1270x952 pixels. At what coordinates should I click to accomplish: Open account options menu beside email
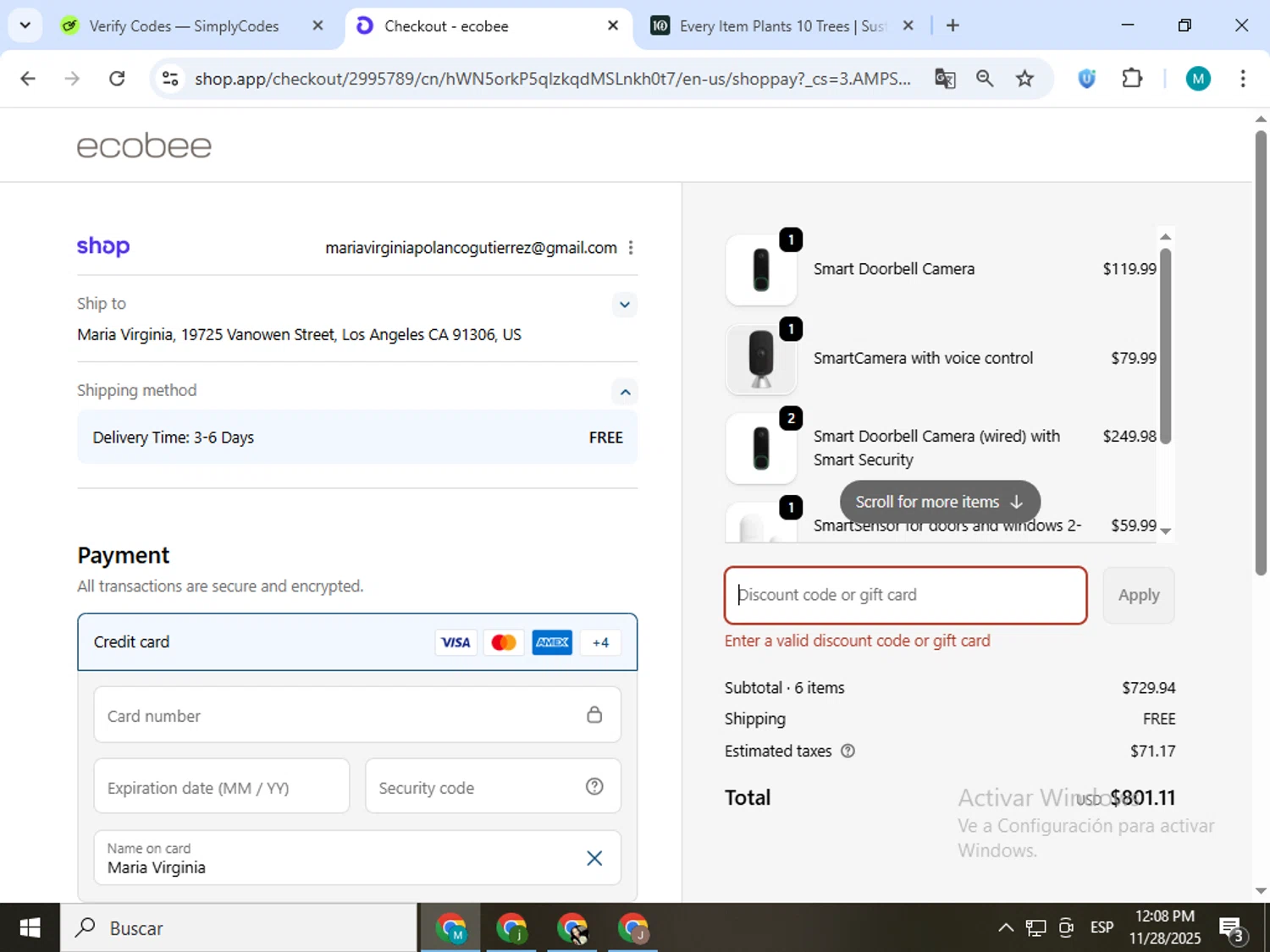(631, 248)
